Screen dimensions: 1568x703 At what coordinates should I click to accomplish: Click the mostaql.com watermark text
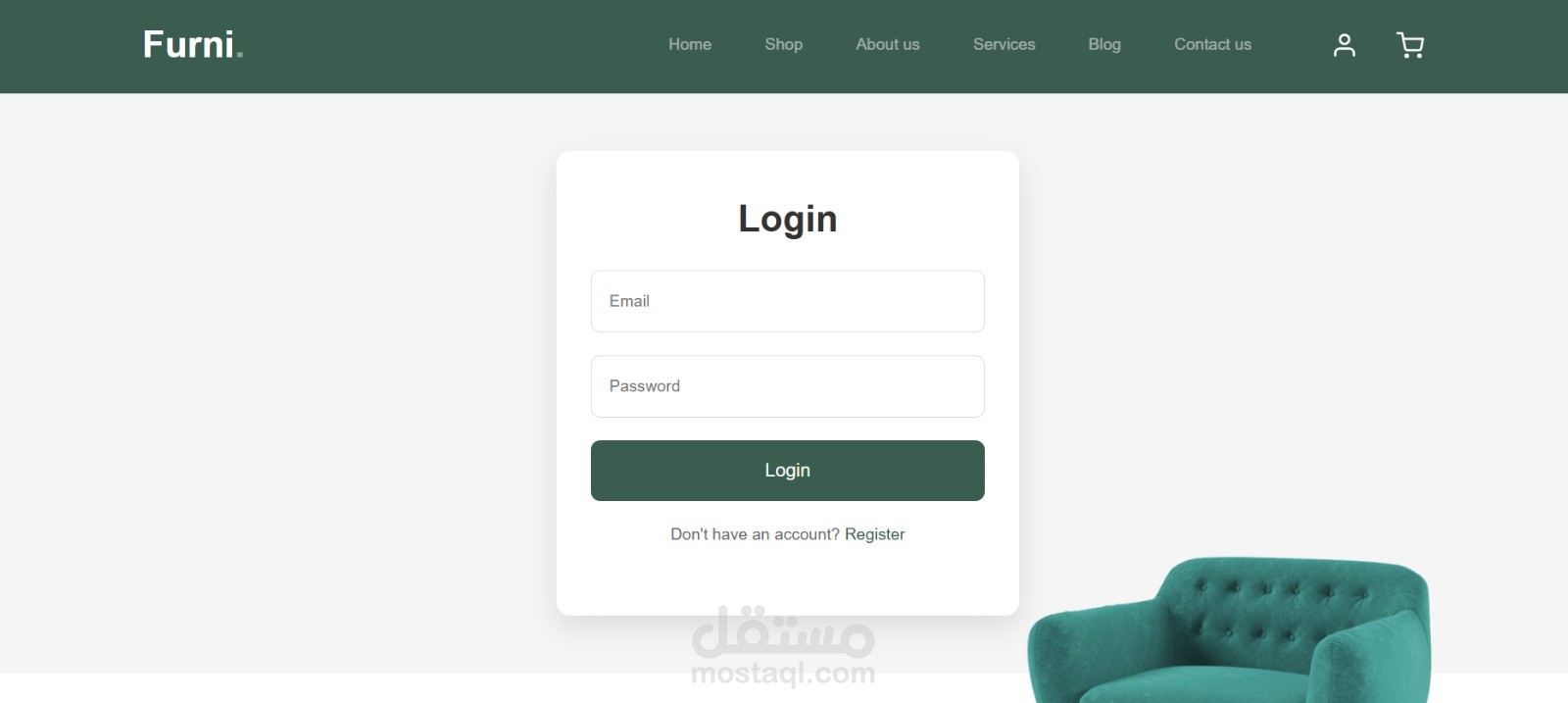click(783, 674)
